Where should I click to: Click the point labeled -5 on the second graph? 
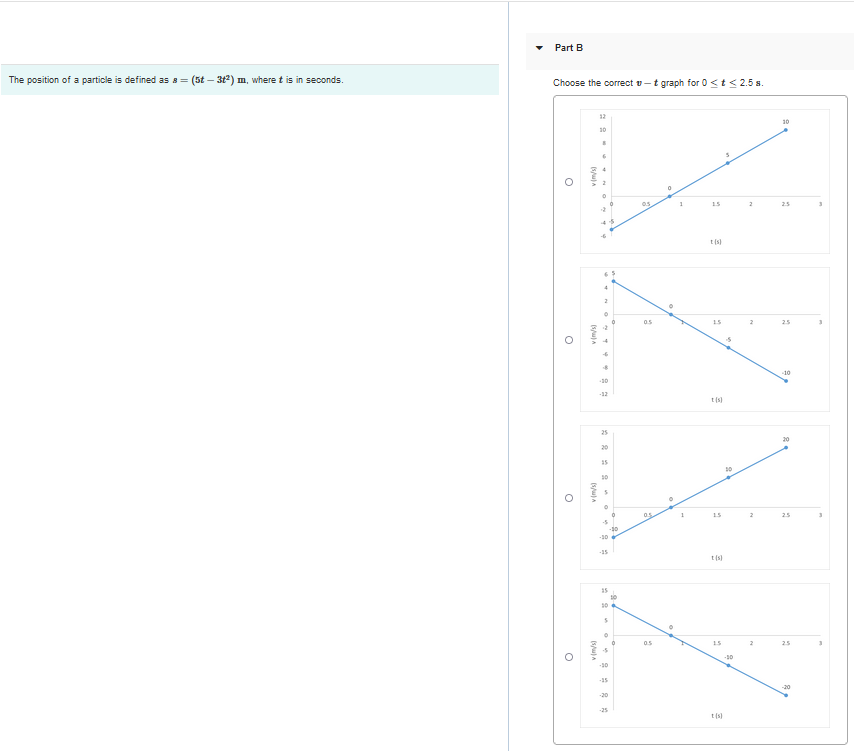(x=727, y=346)
